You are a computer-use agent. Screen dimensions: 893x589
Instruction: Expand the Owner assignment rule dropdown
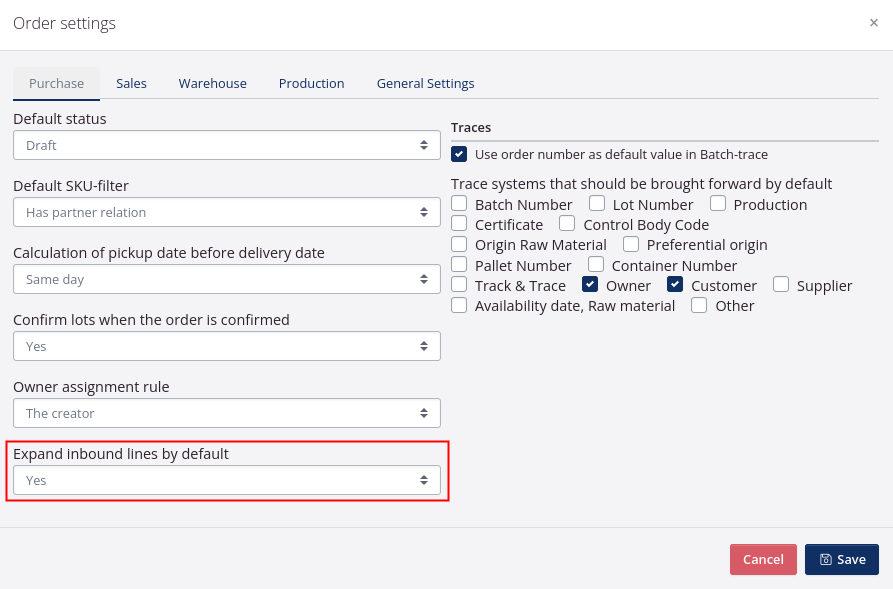(x=226, y=413)
